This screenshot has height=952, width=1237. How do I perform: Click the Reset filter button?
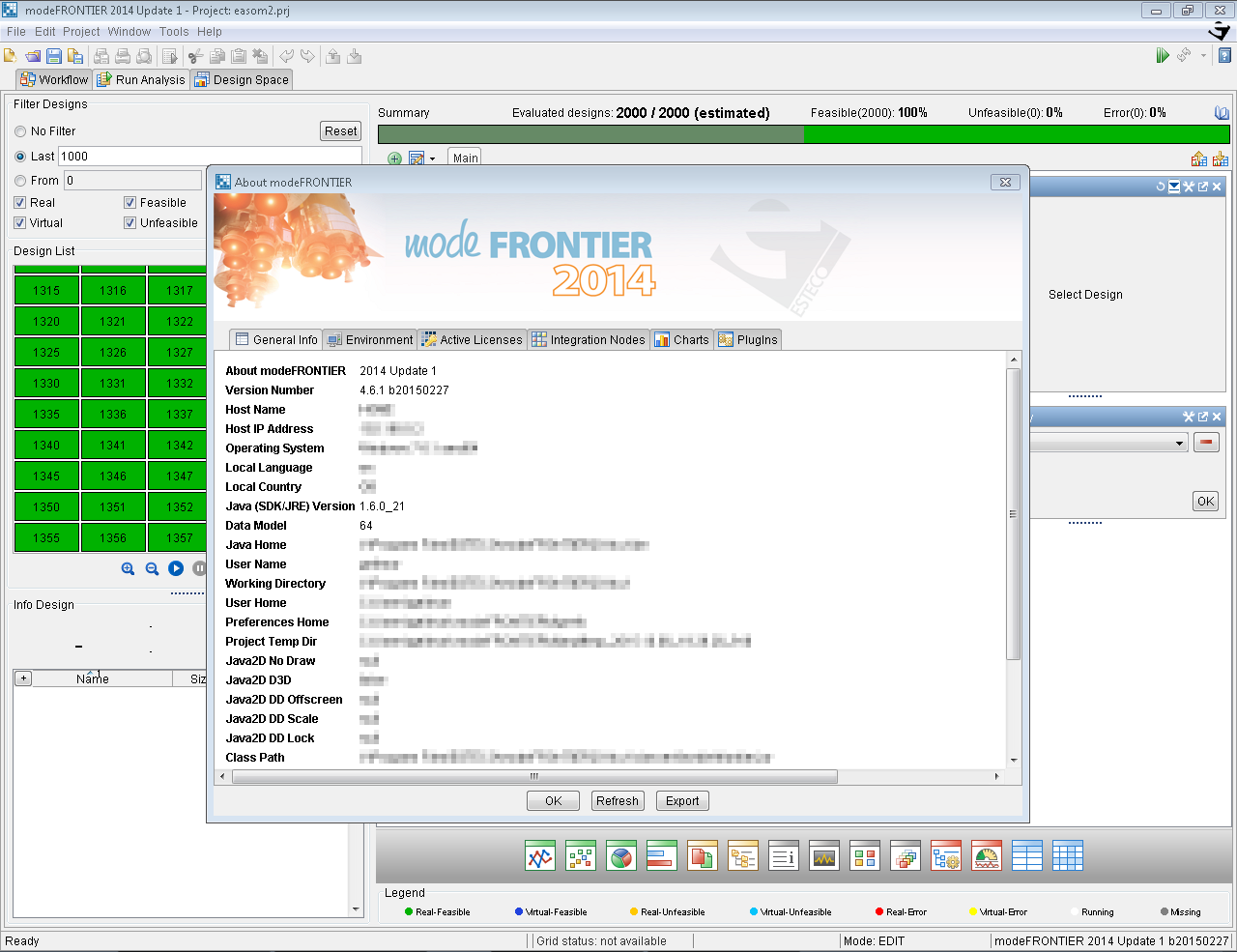point(341,131)
